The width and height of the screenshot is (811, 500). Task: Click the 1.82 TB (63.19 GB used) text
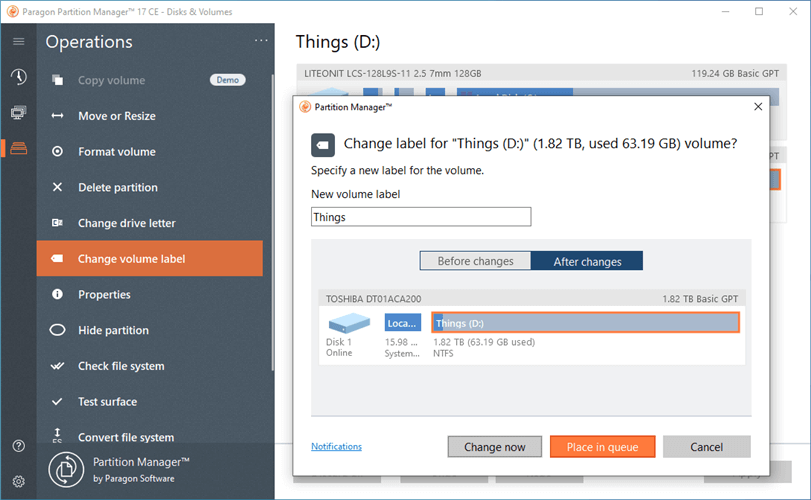tap(484, 342)
